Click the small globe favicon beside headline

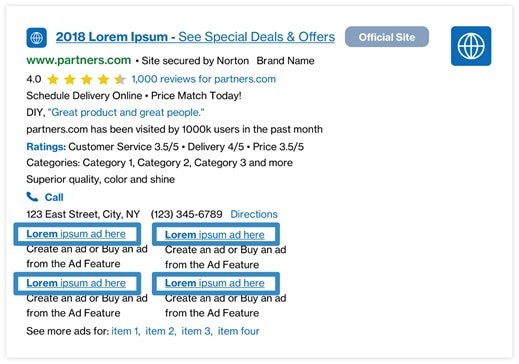36,38
